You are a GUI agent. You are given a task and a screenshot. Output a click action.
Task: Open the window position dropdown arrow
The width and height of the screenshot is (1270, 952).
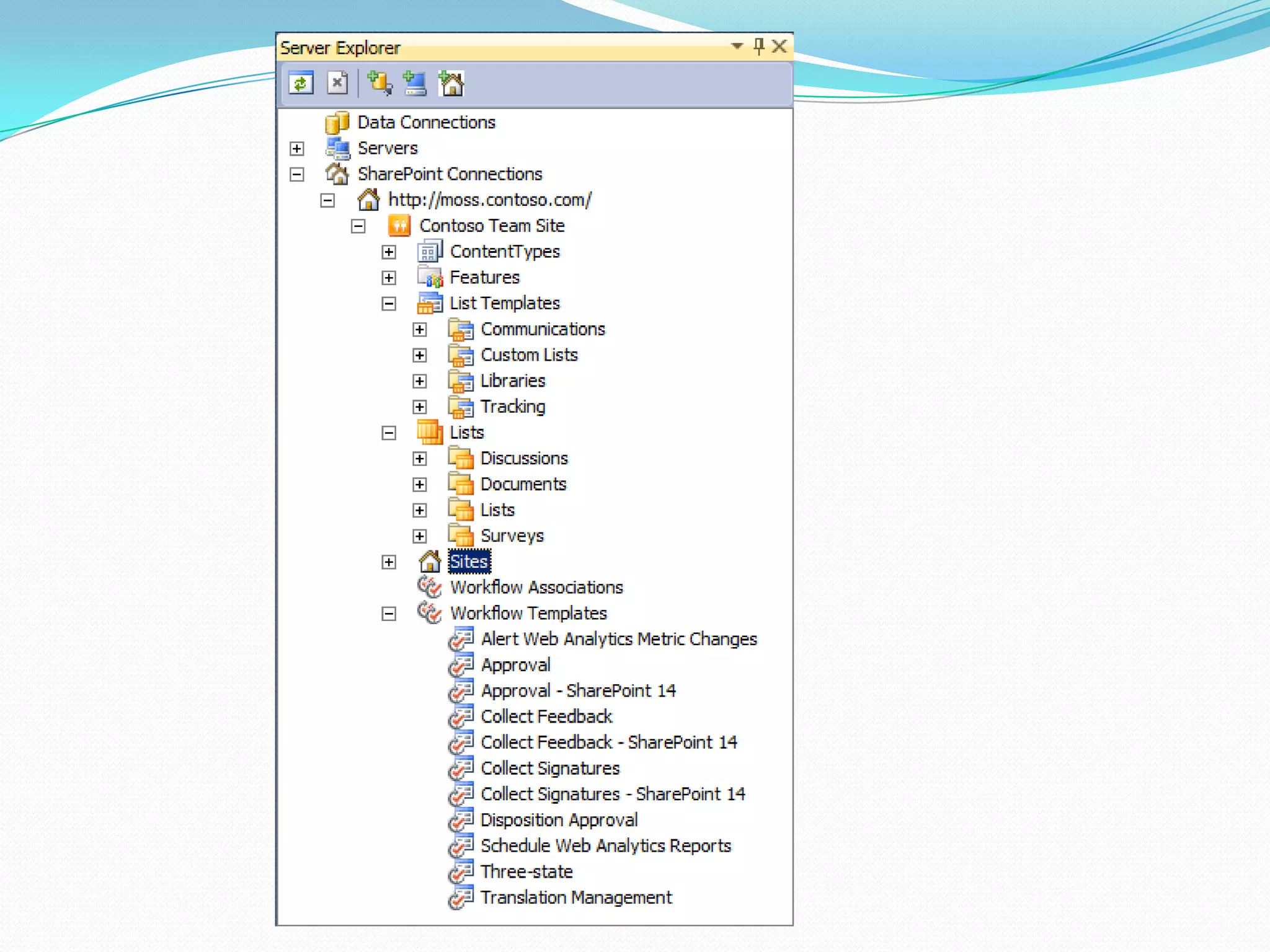737,46
